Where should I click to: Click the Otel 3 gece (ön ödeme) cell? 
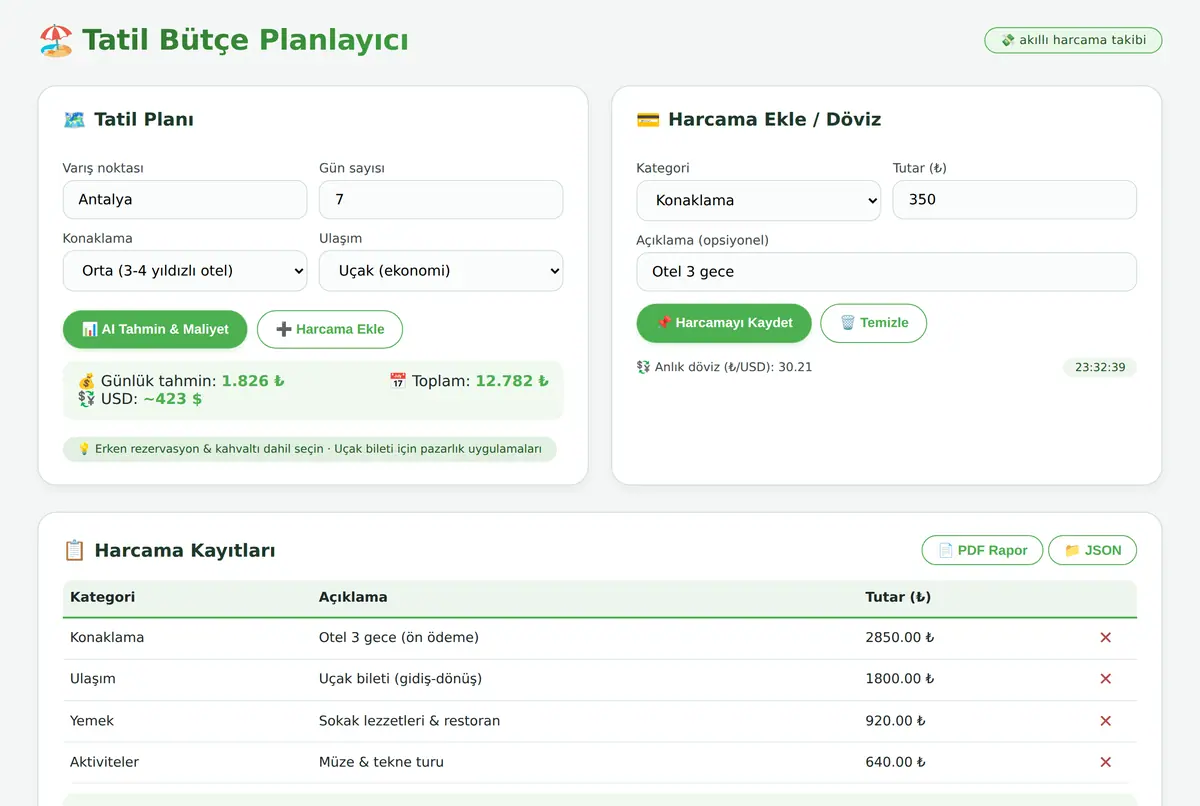(399, 638)
